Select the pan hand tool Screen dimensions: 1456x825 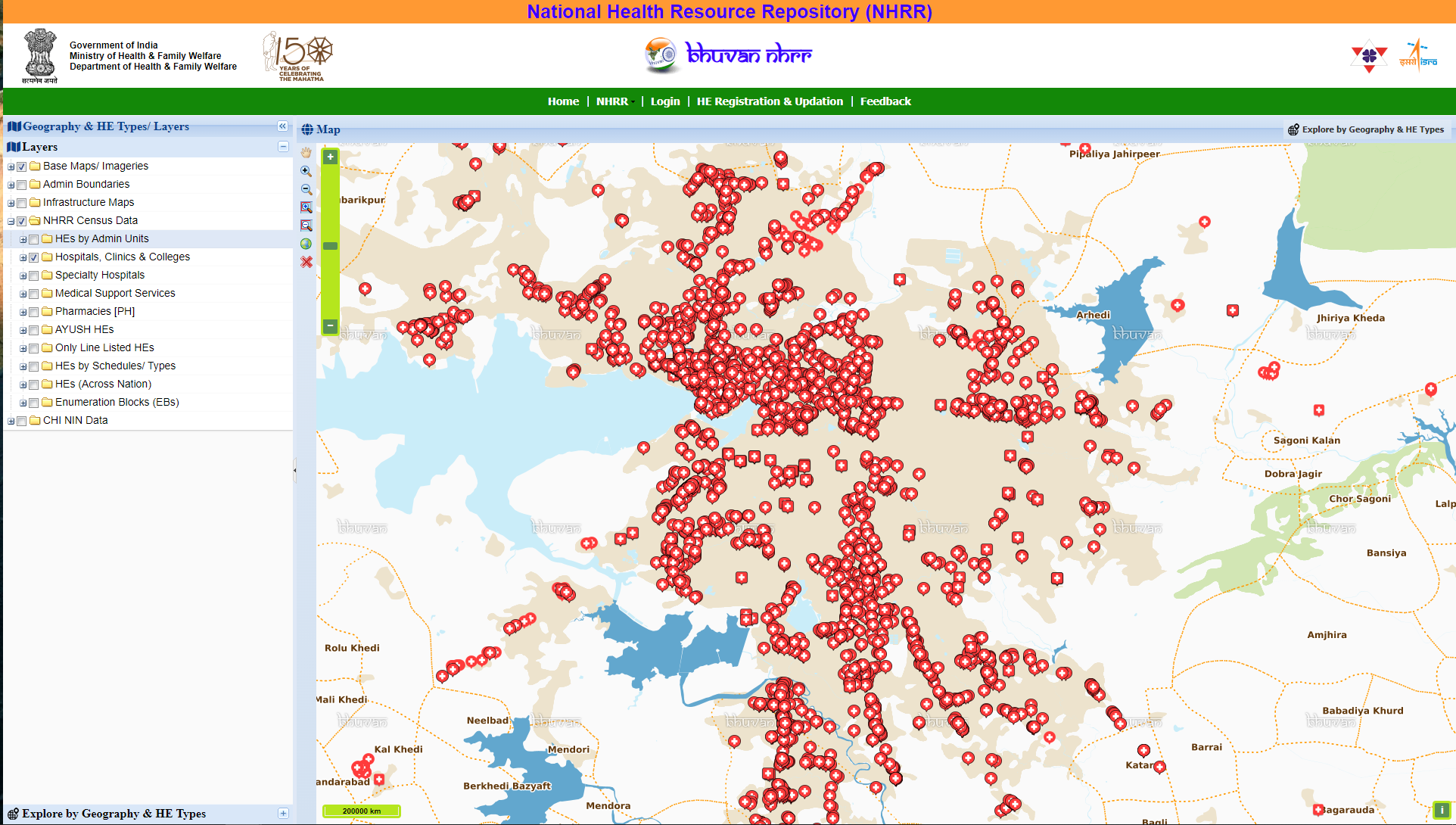pos(306,153)
